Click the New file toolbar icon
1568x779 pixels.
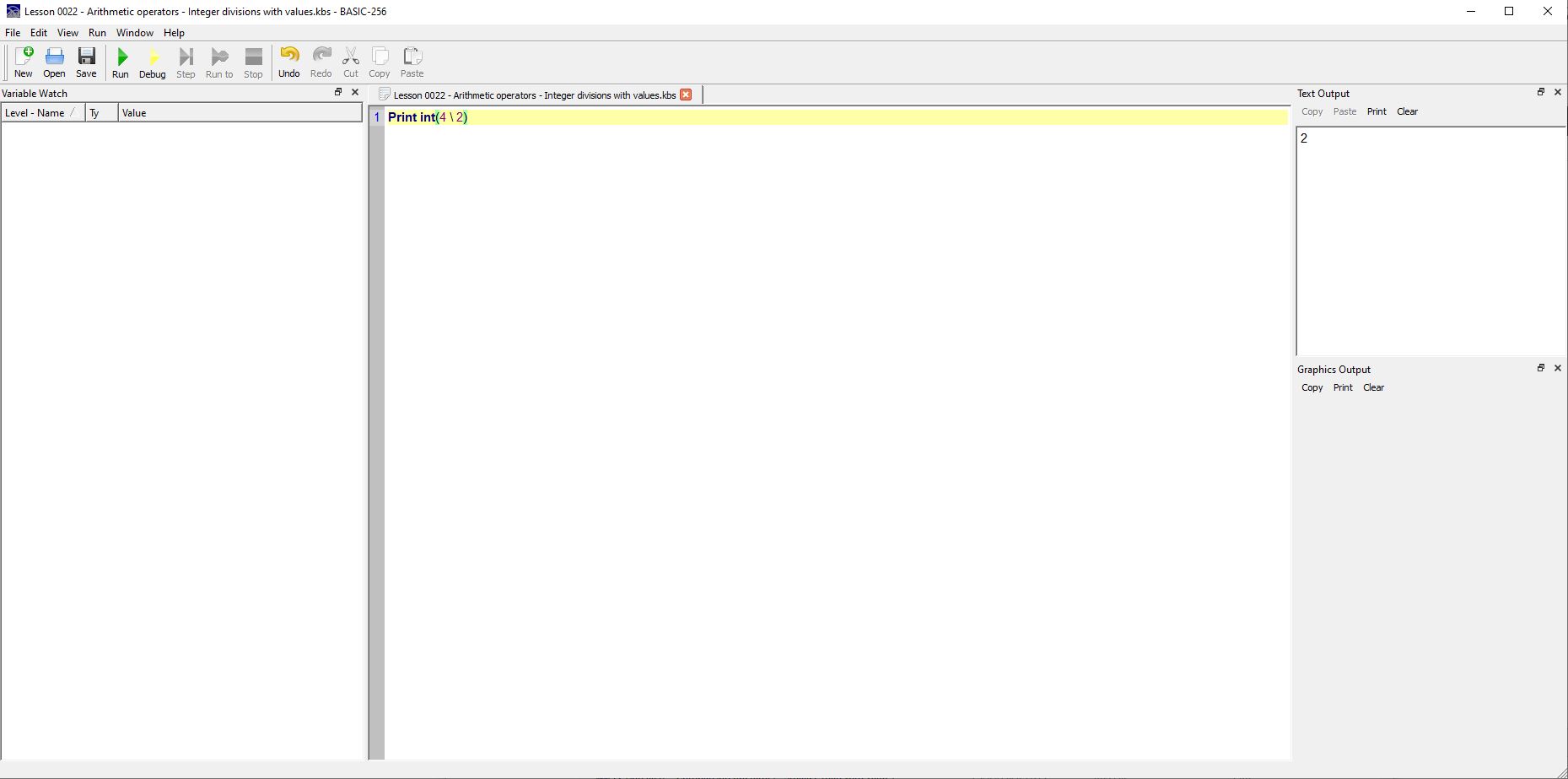(x=24, y=62)
